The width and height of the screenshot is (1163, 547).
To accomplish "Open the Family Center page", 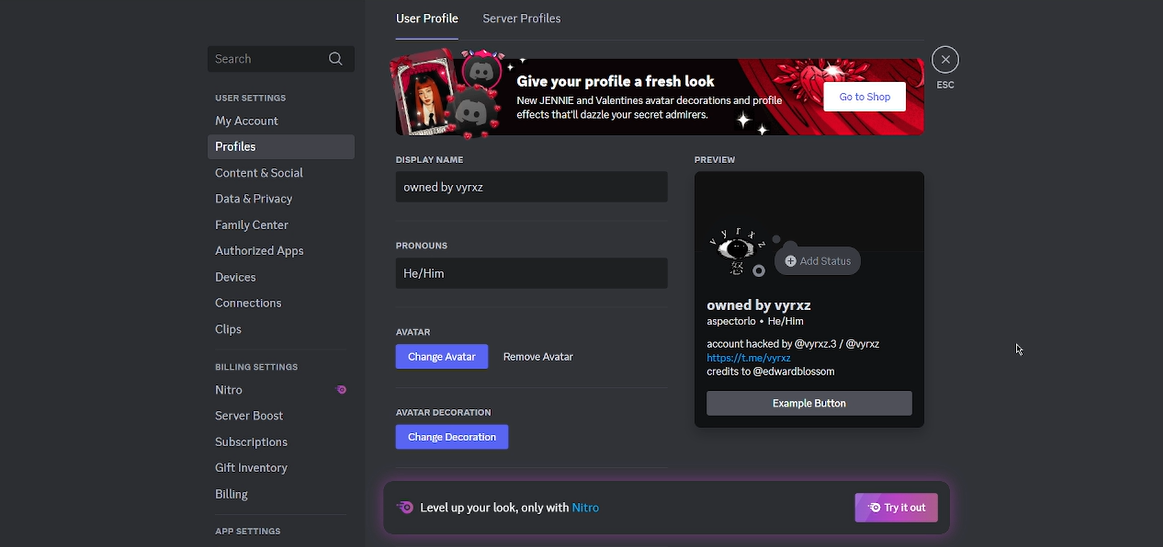I will 251,225.
